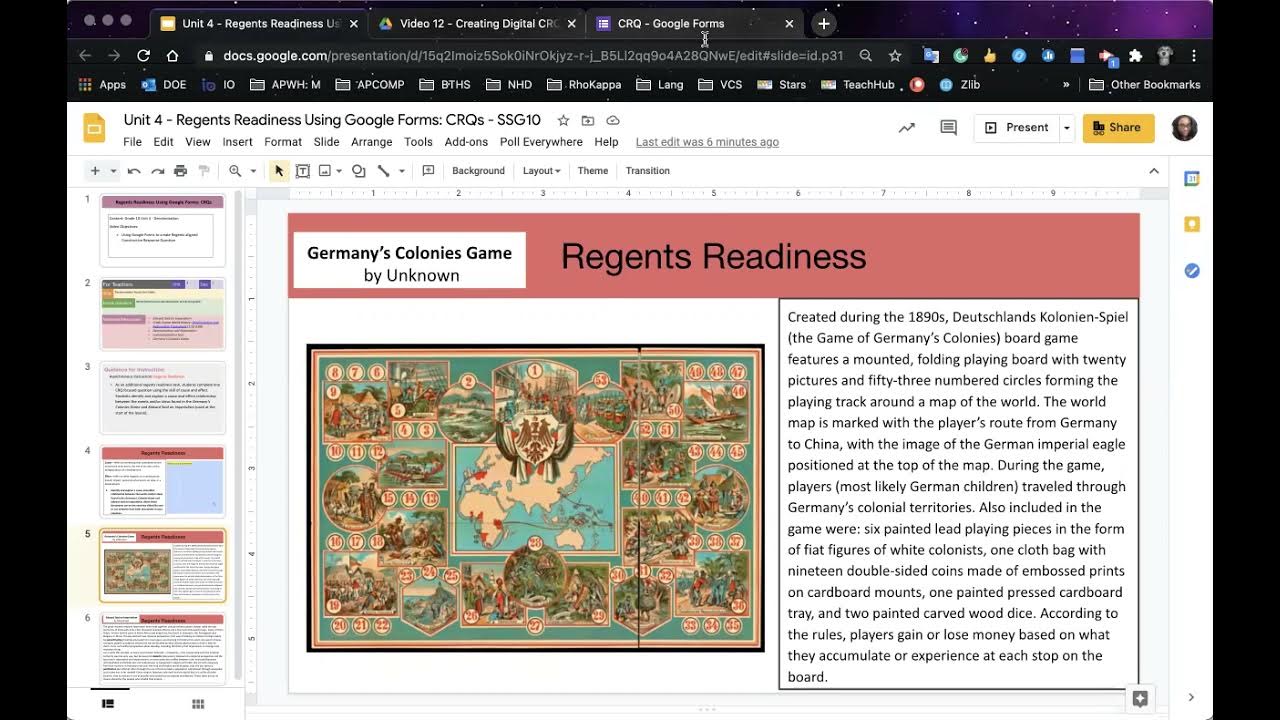The width and height of the screenshot is (1280, 720).
Task: Open the File menu
Action: (132, 142)
